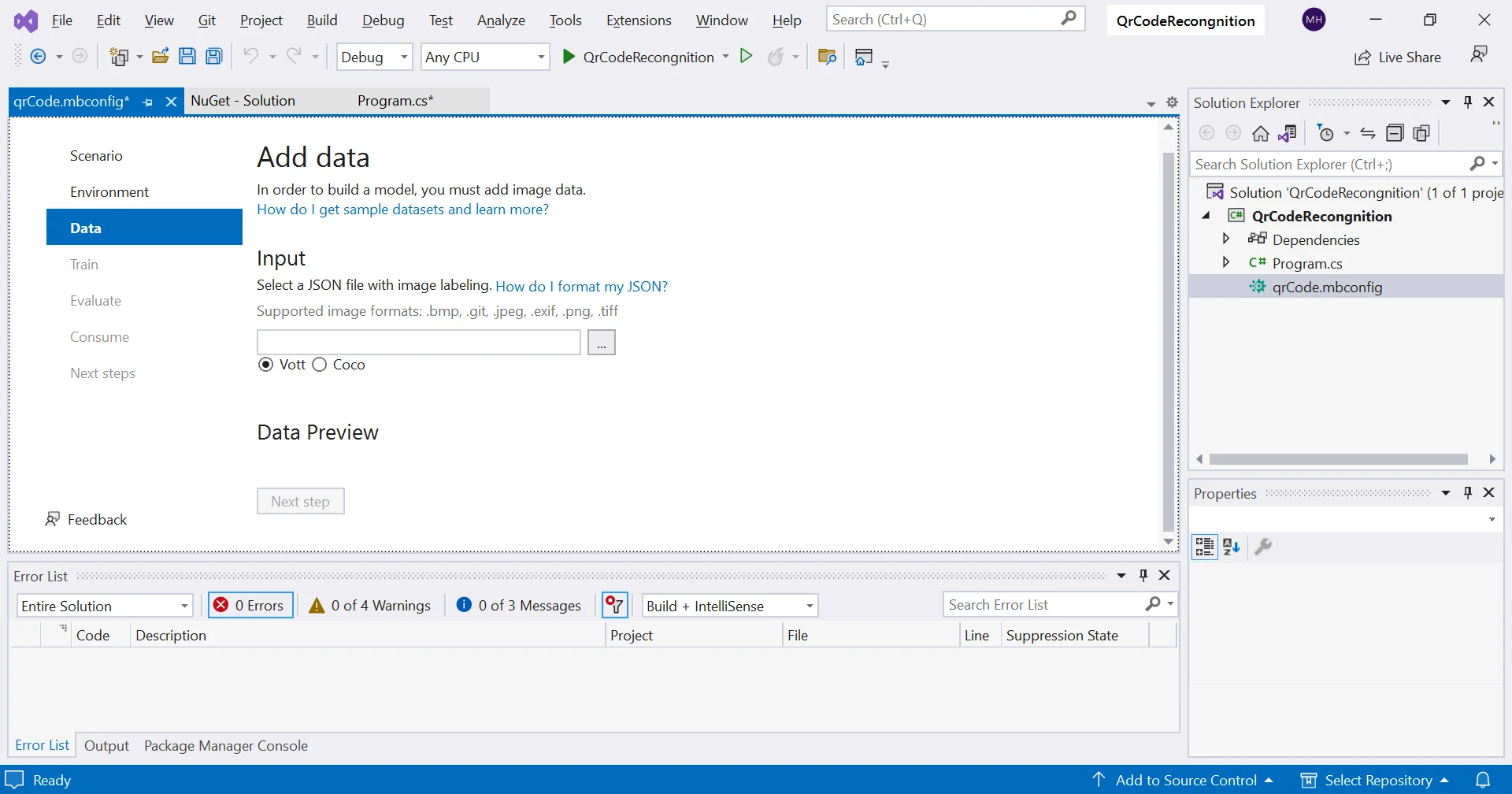Screen dimensions: 1512x794
Task: Click Properties panel wrench icon
Action: (x=1263, y=547)
